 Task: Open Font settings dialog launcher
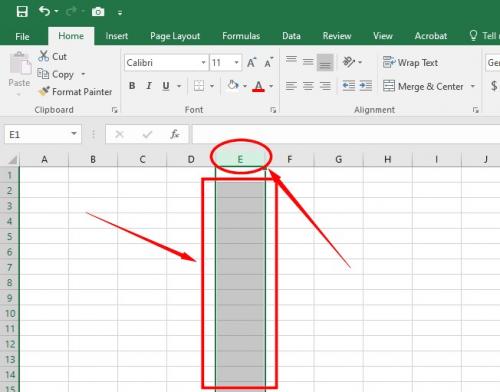[x=273, y=110]
